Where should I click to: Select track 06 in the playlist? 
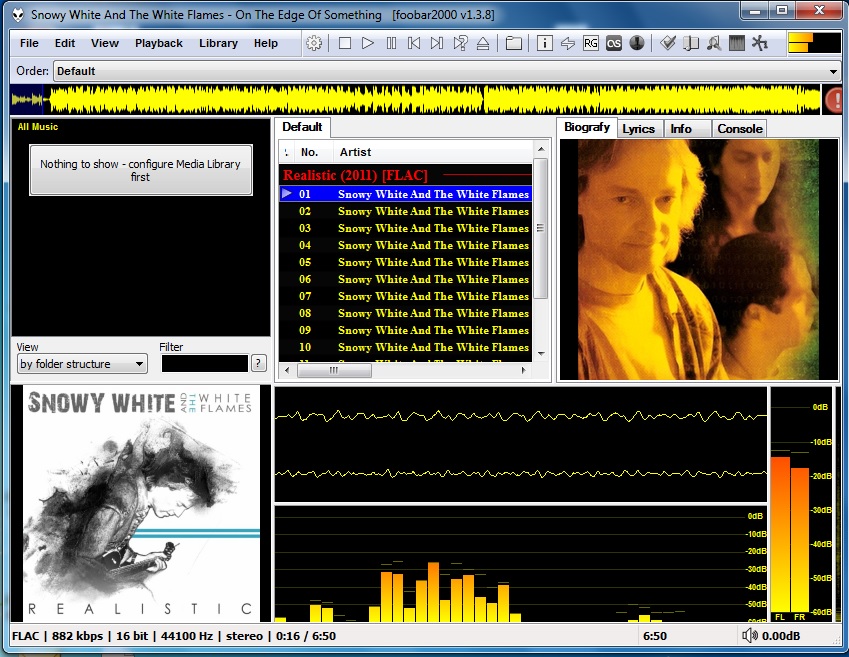(406, 279)
